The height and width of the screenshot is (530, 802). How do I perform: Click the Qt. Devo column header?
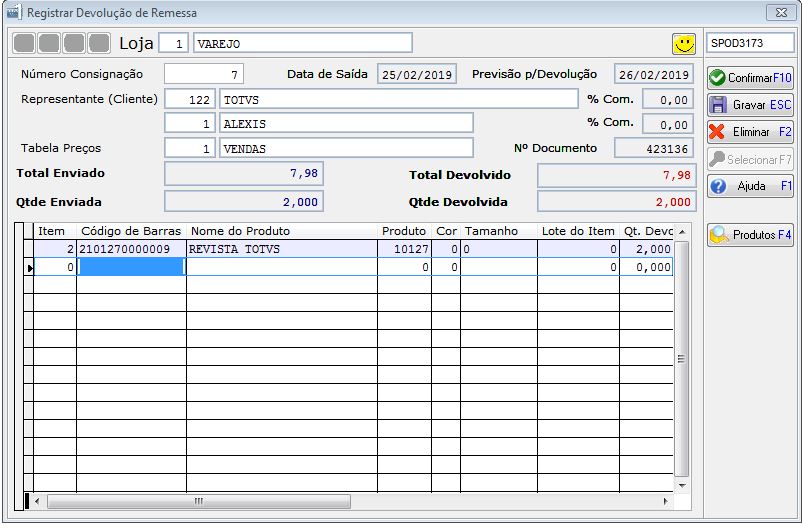(x=647, y=231)
